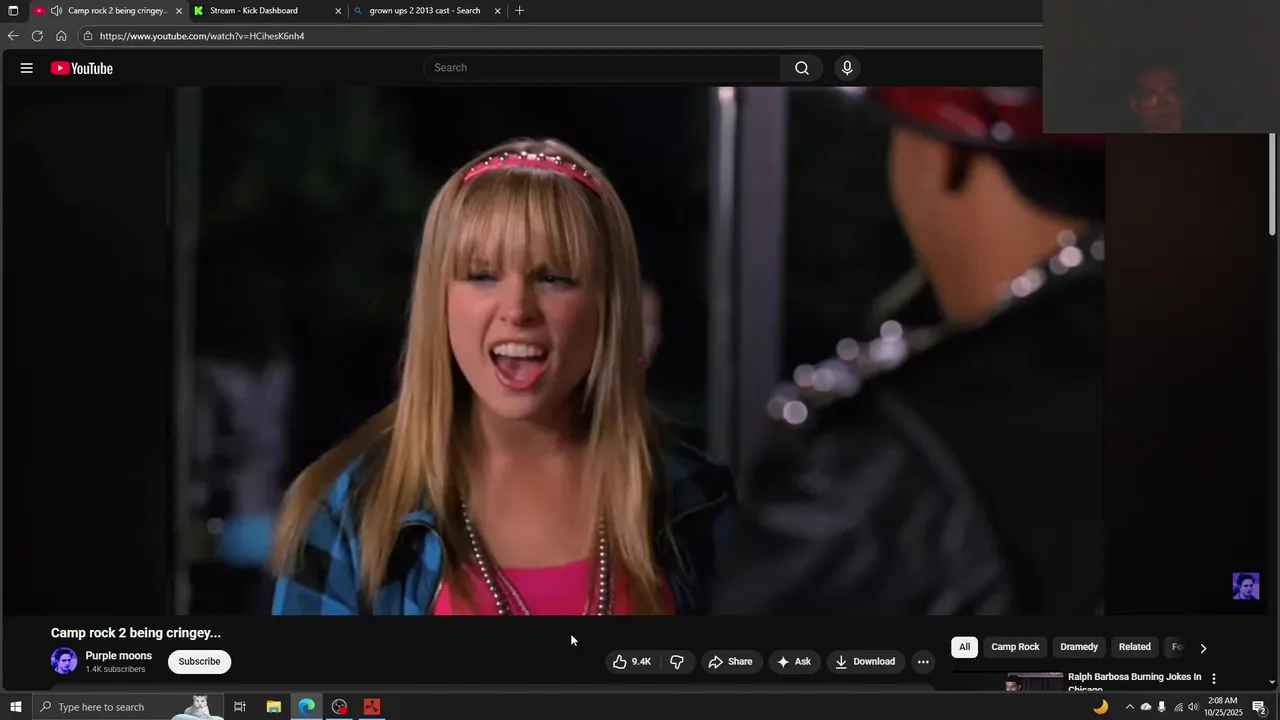Go back in browser history

[x=12, y=36]
